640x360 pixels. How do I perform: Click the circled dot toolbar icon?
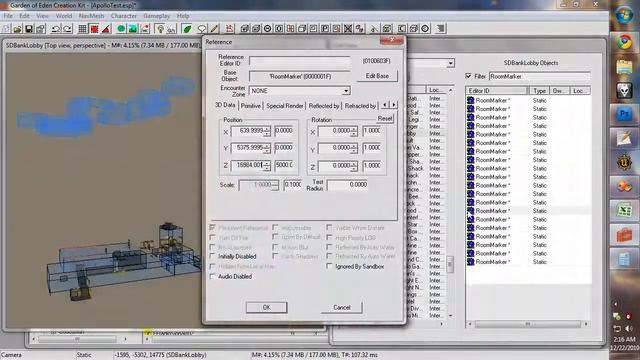[x=267, y=29]
